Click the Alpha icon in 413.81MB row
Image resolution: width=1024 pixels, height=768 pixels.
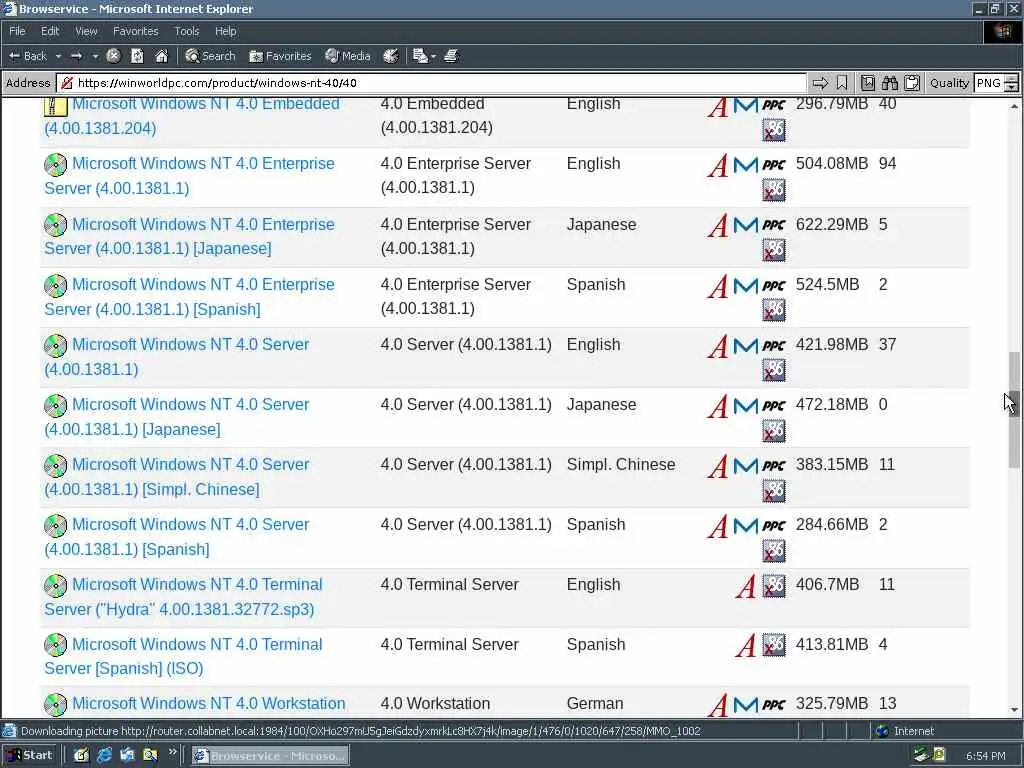(x=746, y=647)
